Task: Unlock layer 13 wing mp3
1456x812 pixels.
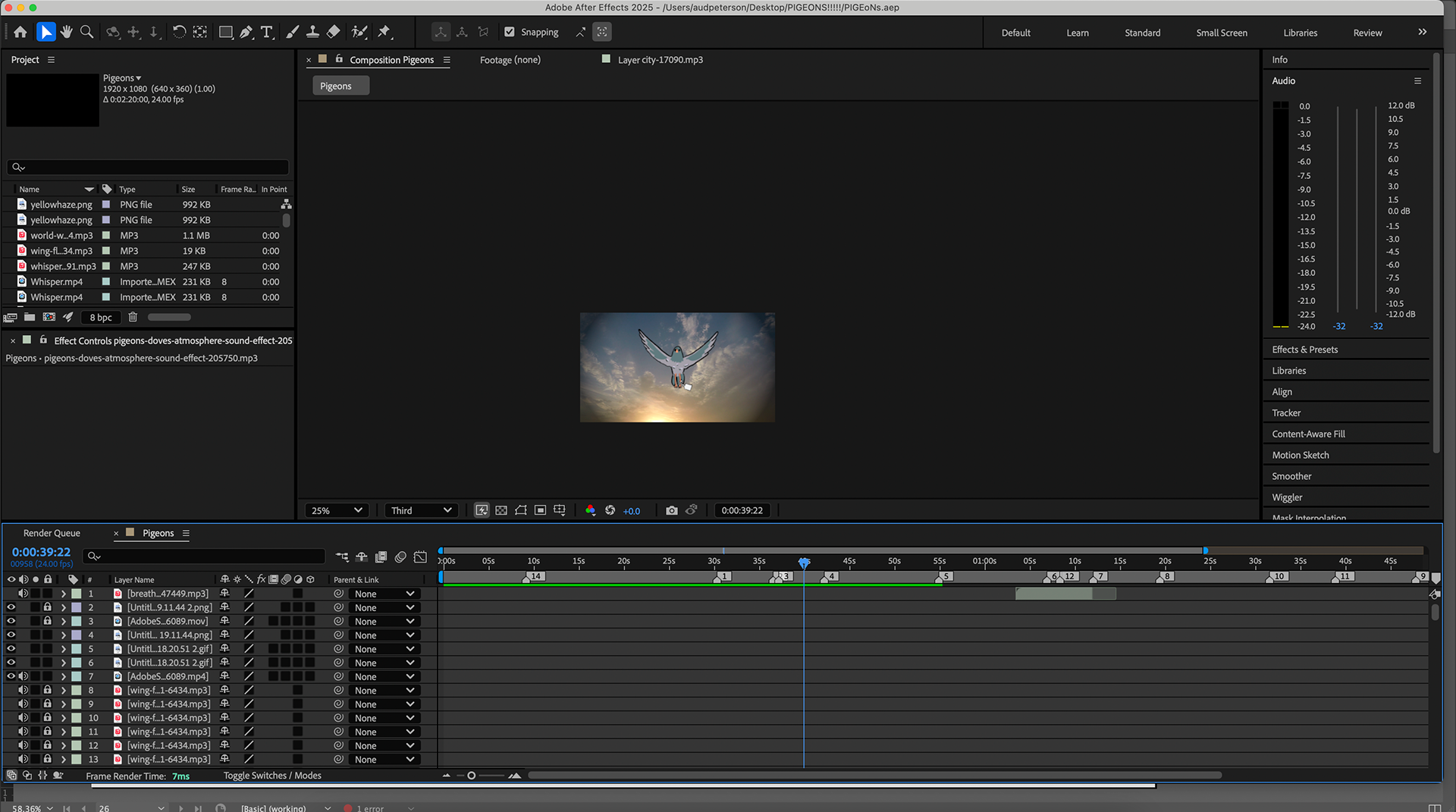Action: tap(48, 759)
